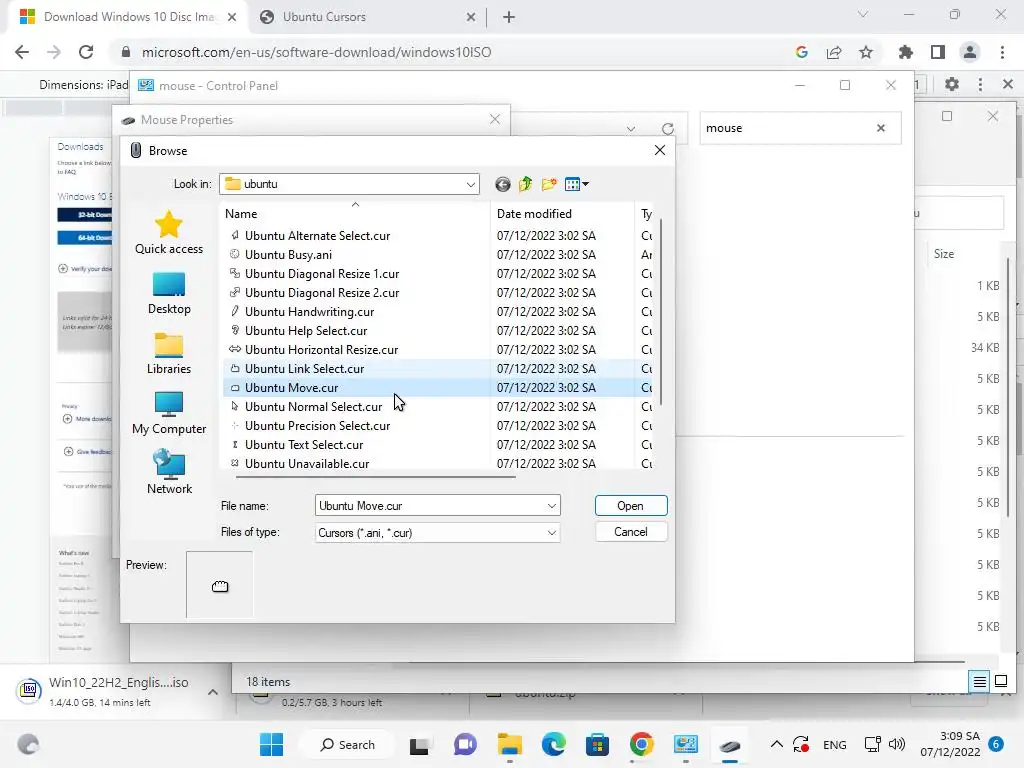
Task: Open a new Chrome tab
Action: [509, 17]
